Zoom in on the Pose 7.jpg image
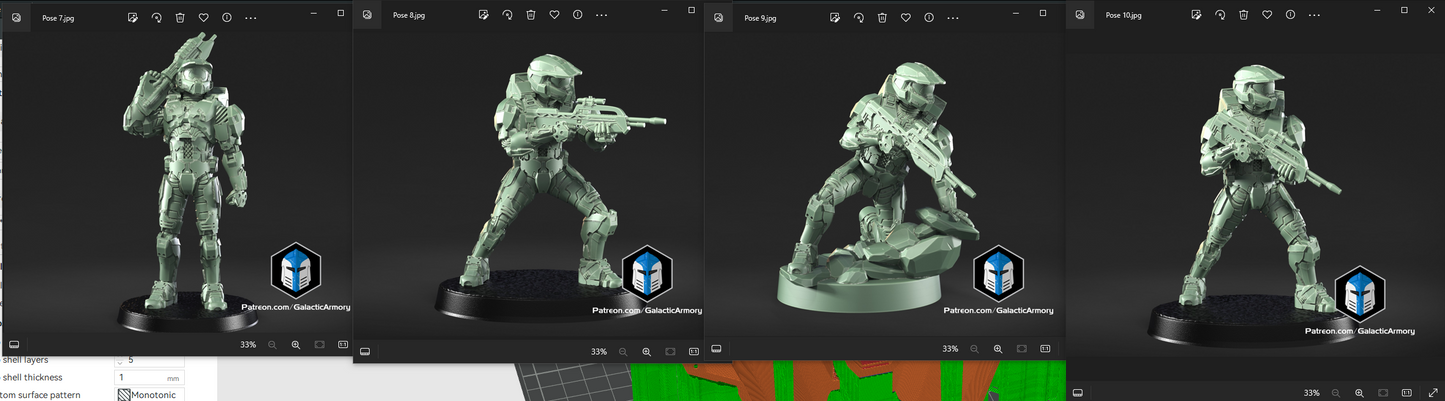 point(296,345)
